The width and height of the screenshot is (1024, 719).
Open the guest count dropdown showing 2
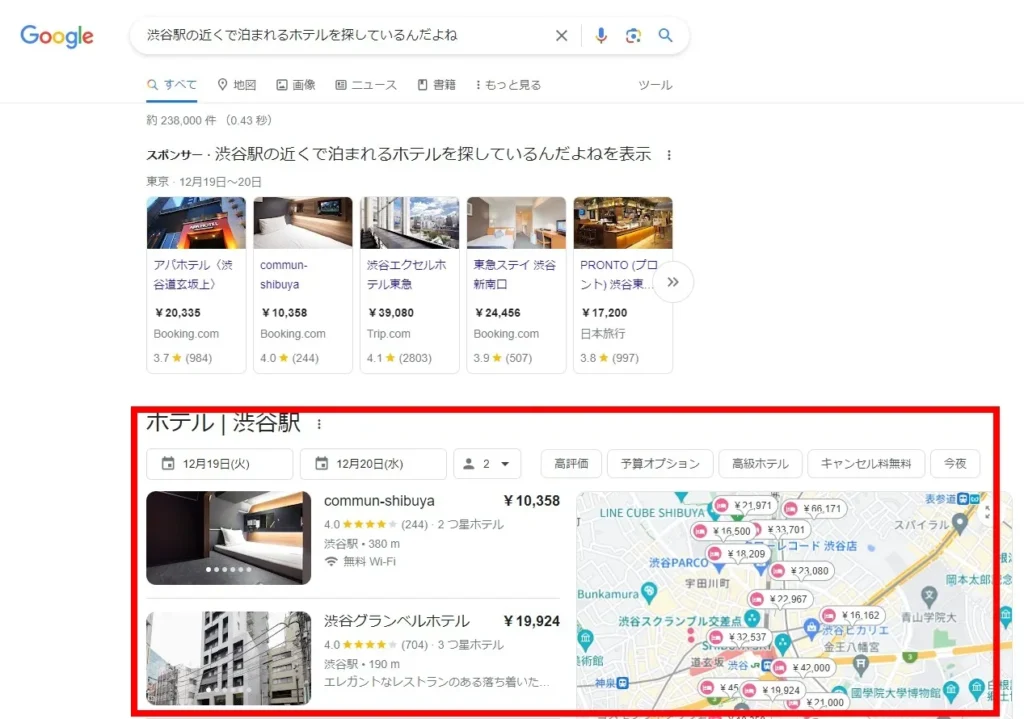pos(487,464)
